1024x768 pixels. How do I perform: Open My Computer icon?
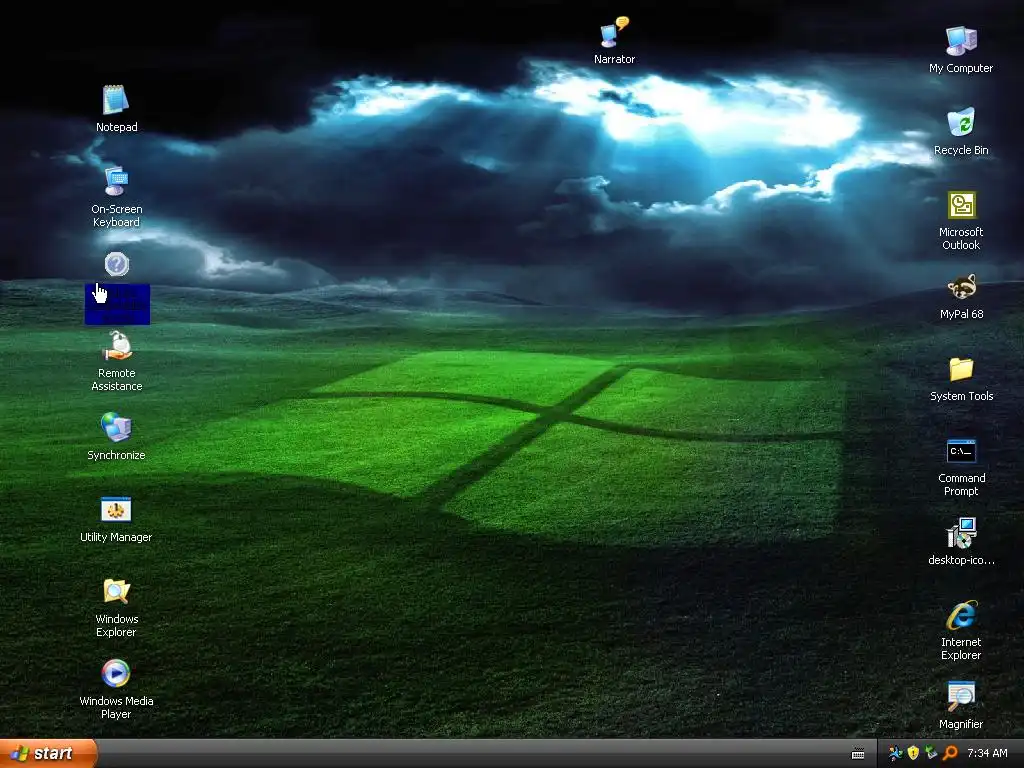(x=961, y=50)
